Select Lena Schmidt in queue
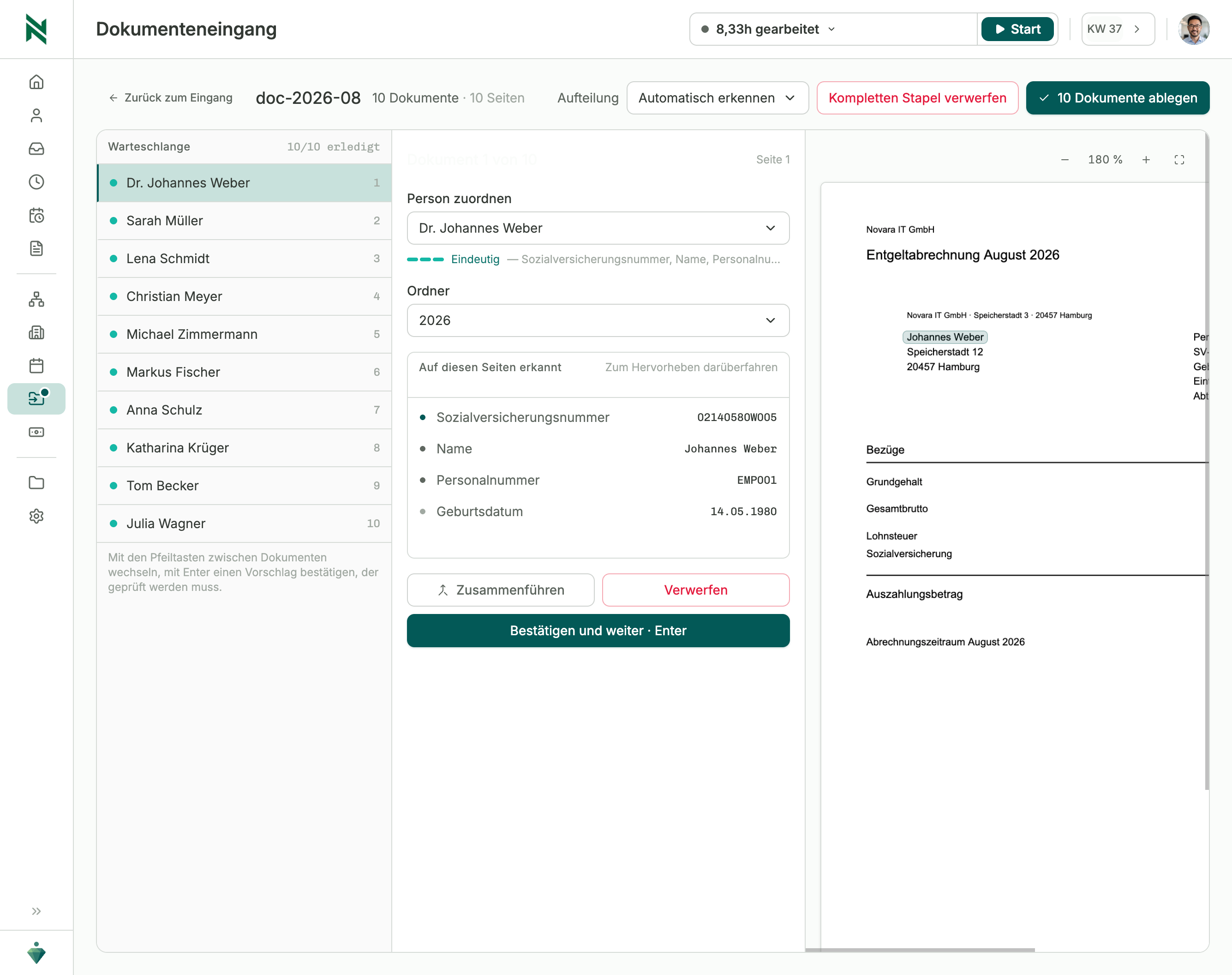The width and height of the screenshot is (1232, 975). pyautogui.click(x=244, y=259)
